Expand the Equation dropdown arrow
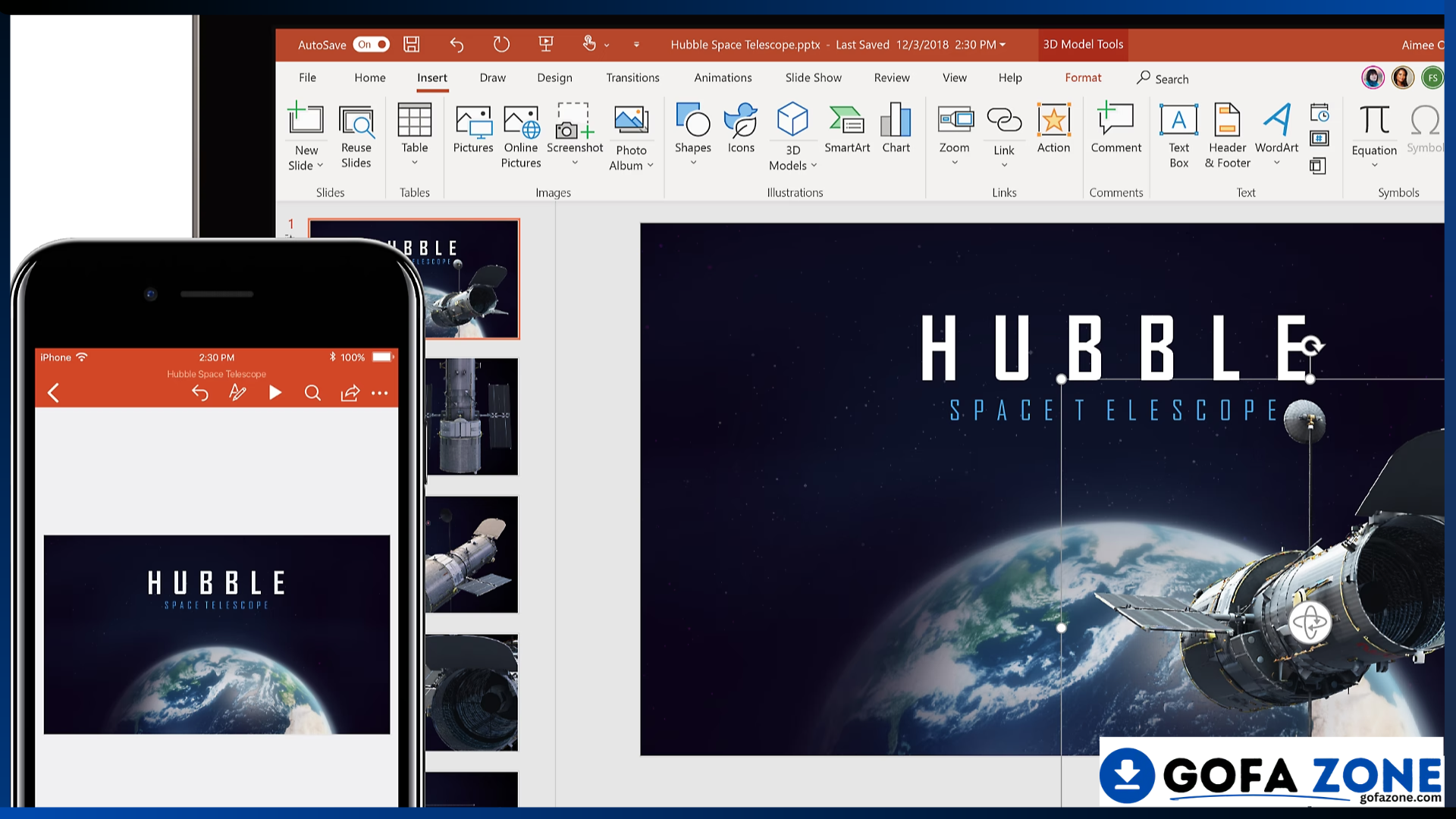Image resolution: width=1456 pixels, height=819 pixels. [x=1374, y=165]
